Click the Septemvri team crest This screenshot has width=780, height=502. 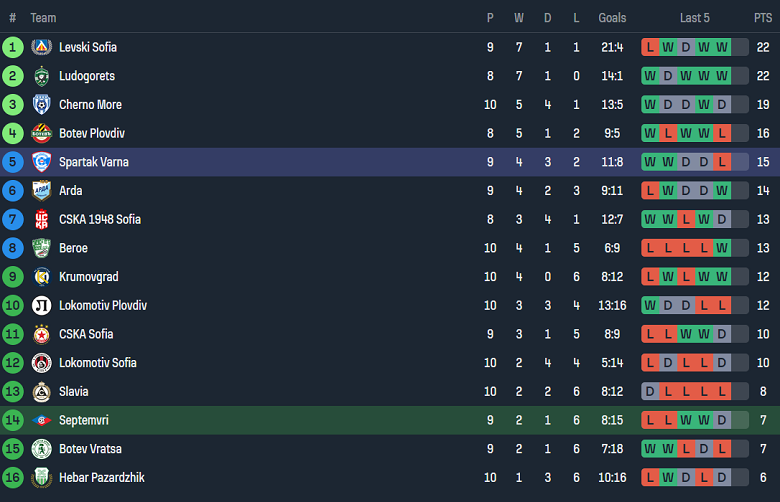click(x=41, y=421)
